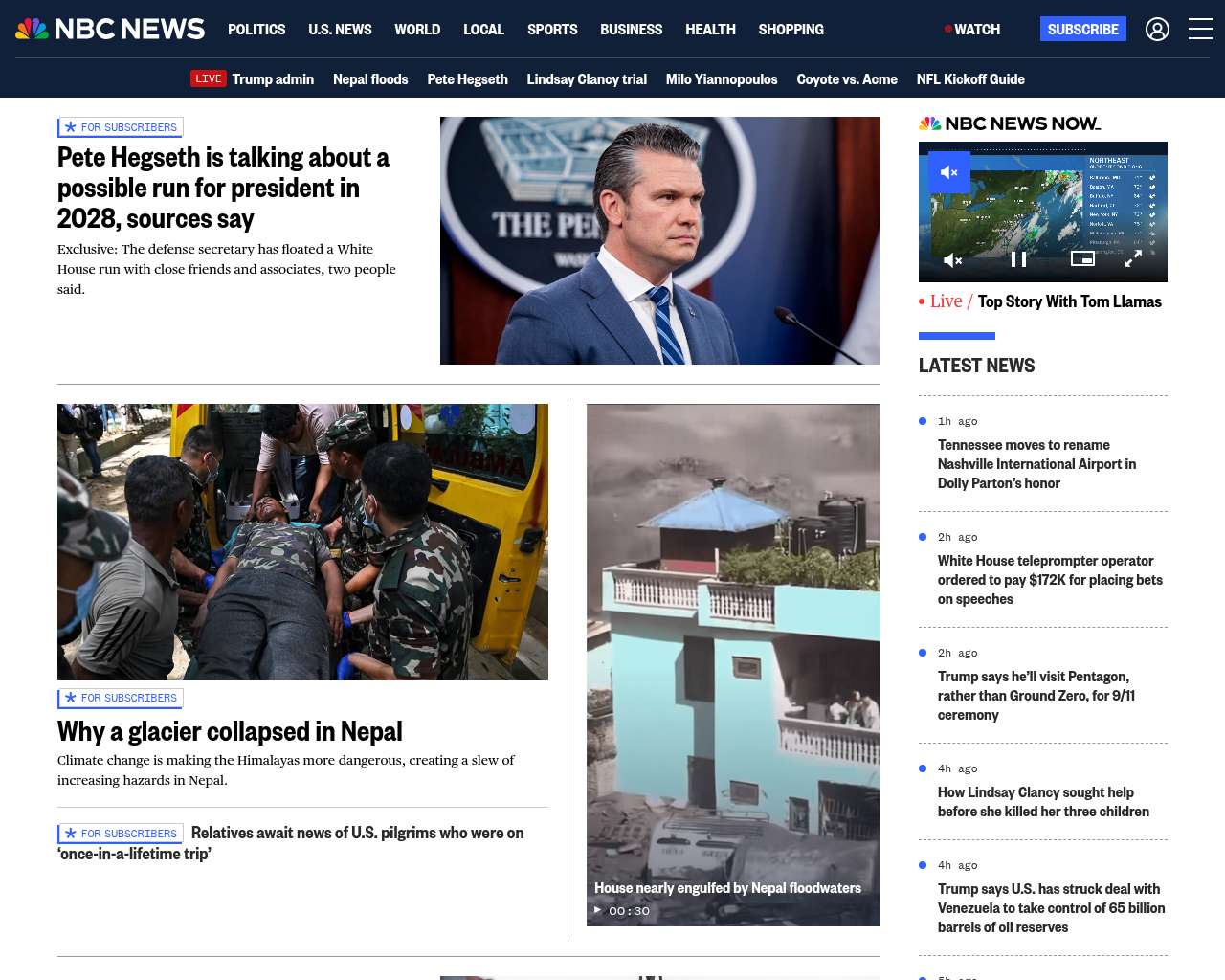The width and height of the screenshot is (1225, 980).
Task: Click the '1h ago' timestamp
Action: pyautogui.click(x=958, y=421)
